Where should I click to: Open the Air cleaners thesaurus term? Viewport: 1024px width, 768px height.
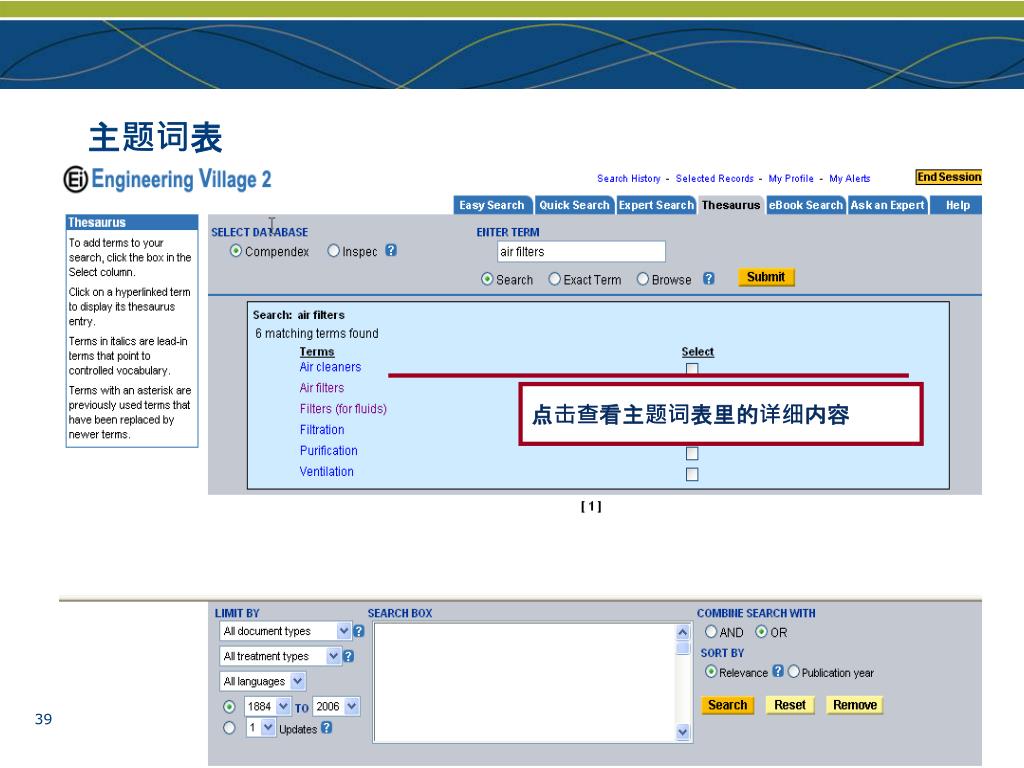(330, 367)
